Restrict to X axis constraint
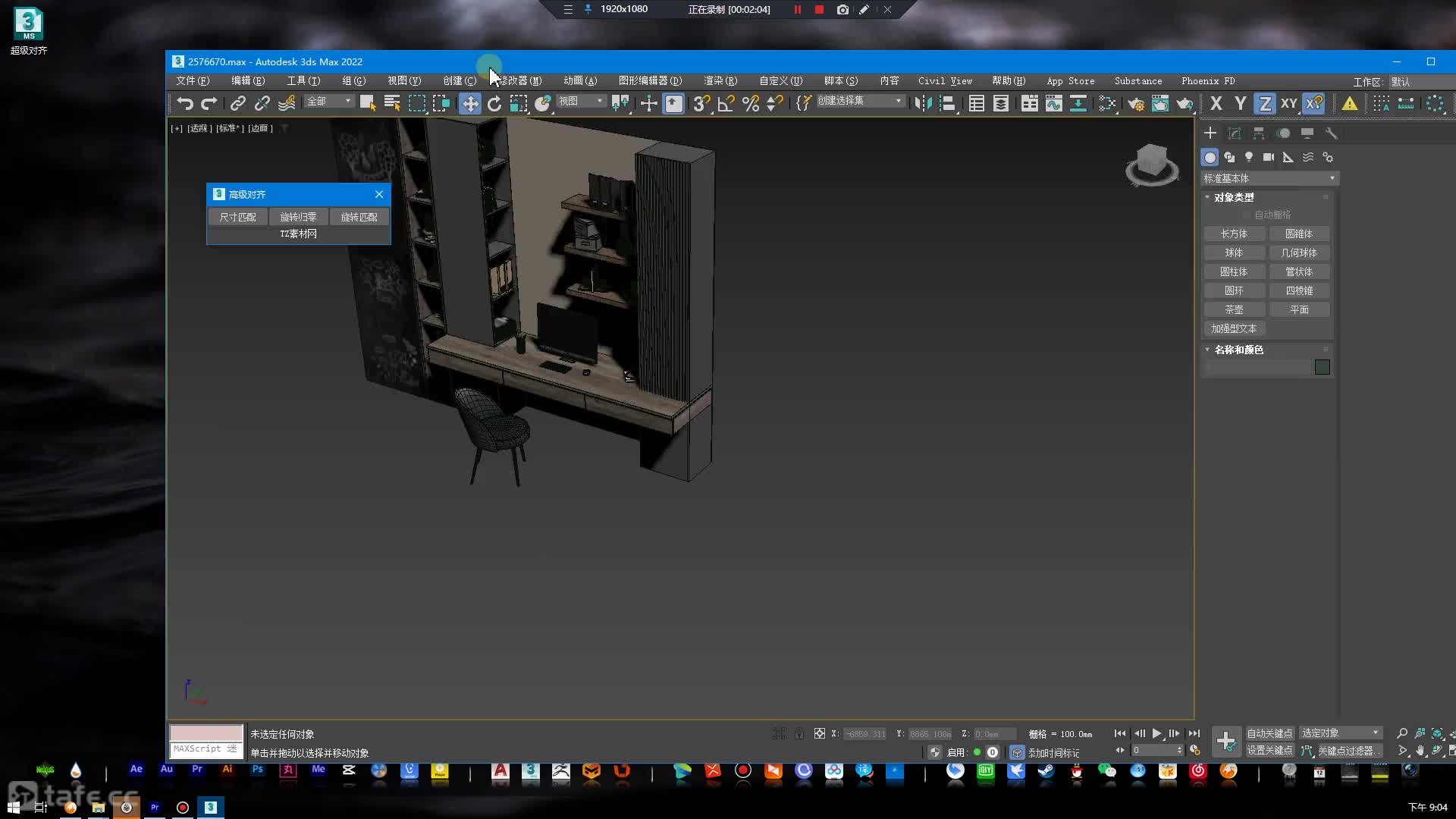1456x819 pixels. (1216, 104)
